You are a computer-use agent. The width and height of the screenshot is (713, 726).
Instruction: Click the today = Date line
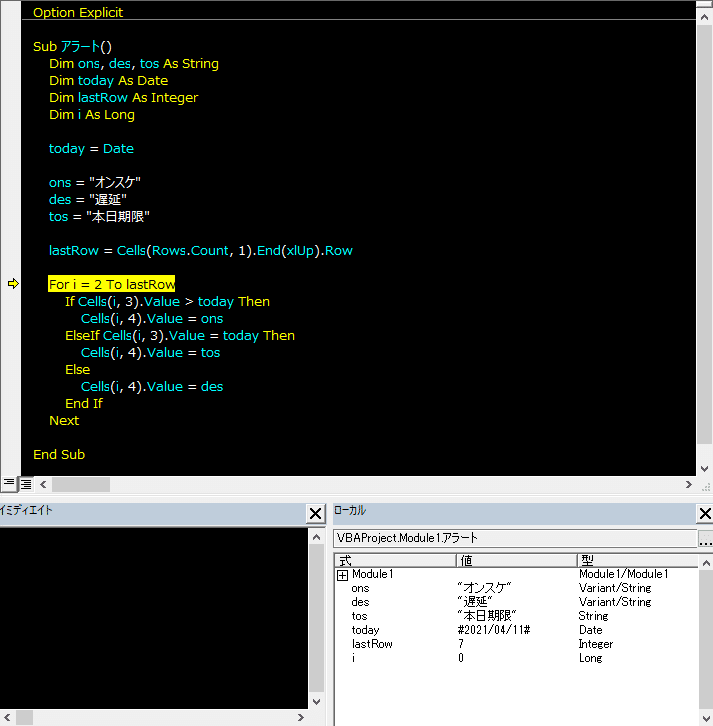click(91, 149)
